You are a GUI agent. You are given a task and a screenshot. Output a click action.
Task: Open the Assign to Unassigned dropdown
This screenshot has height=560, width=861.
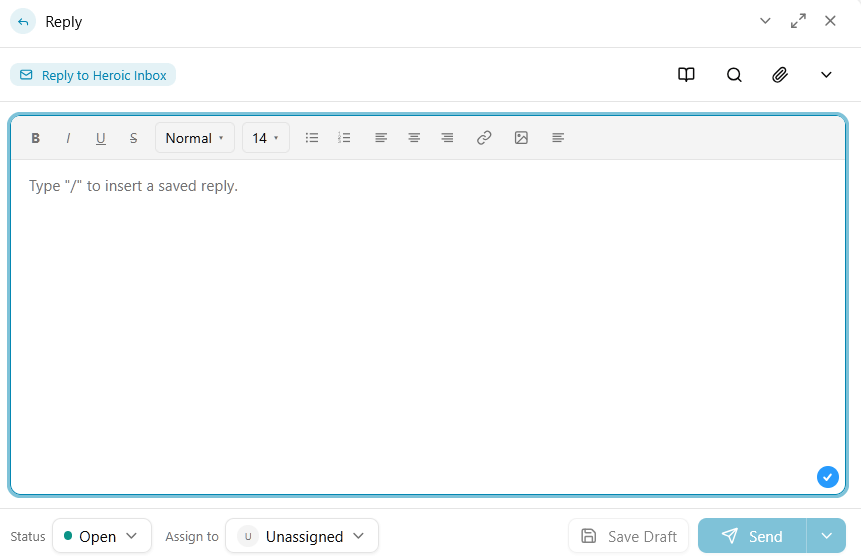(302, 536)
